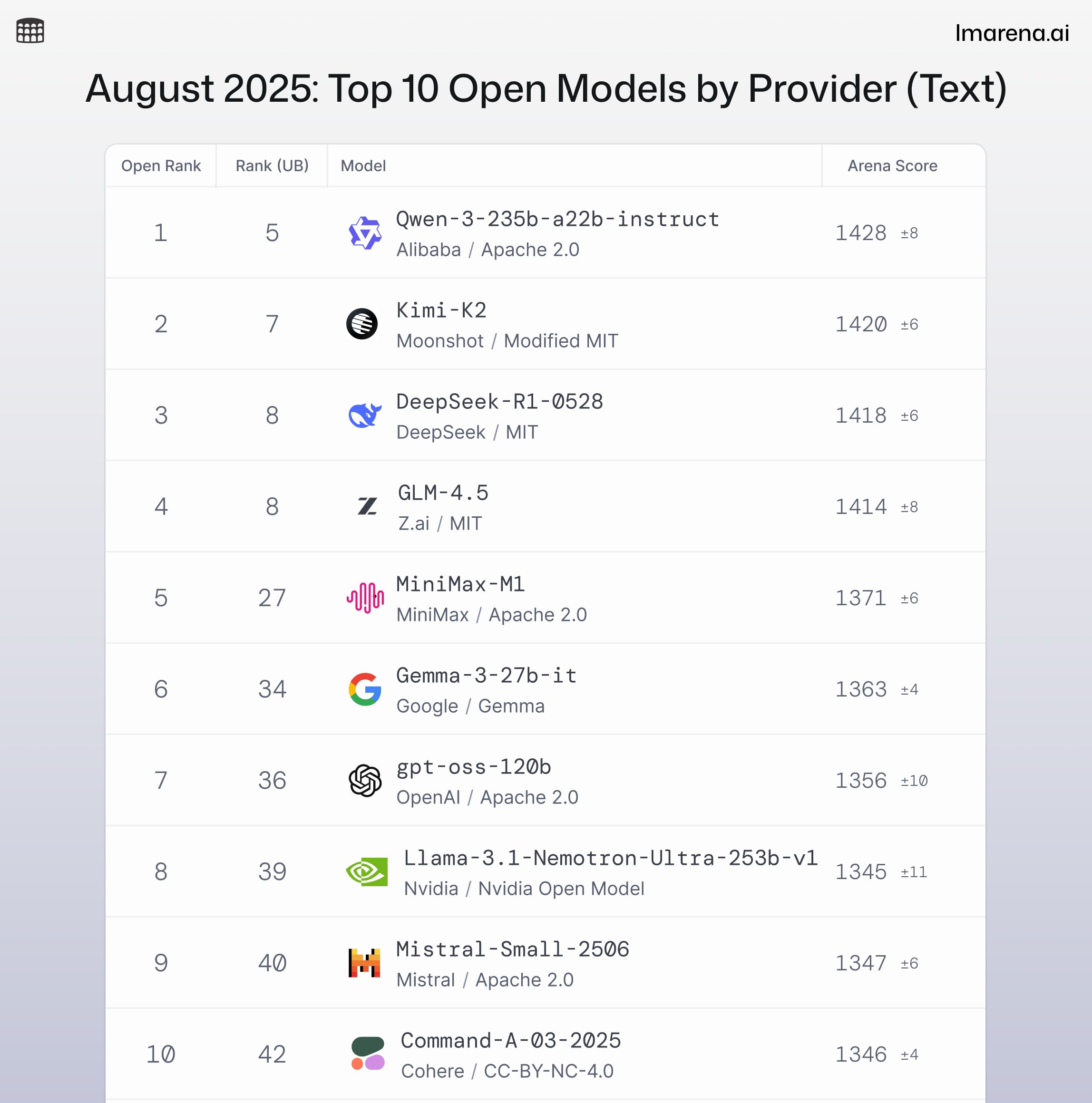1092x1103 pixels.
Task: Click the Nvidia eye logo icon
Action: coord(367,872)
